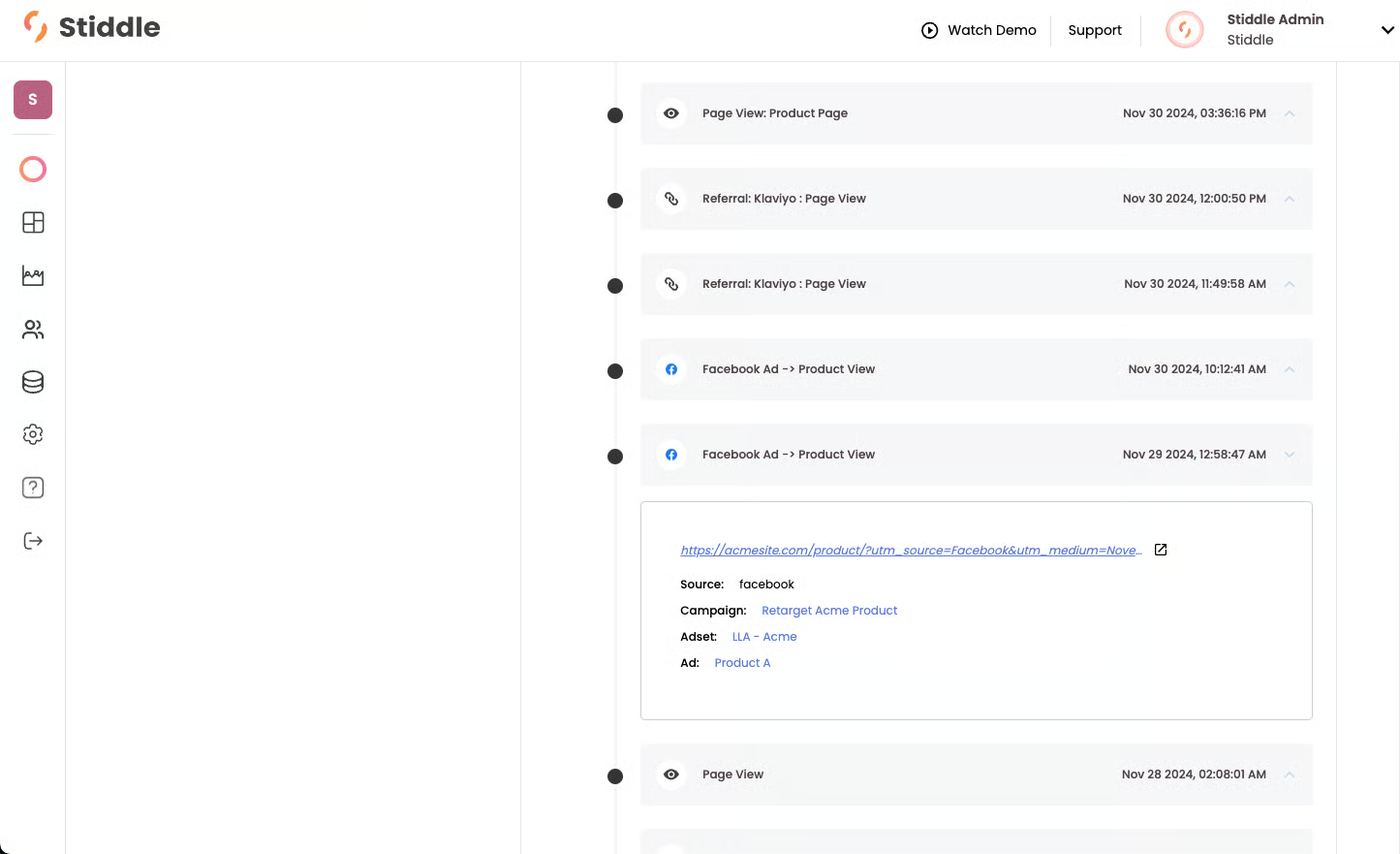1400x854 pixels.
Task: Open the database icon in the sidebar
Action: click(x=33, y=382)
